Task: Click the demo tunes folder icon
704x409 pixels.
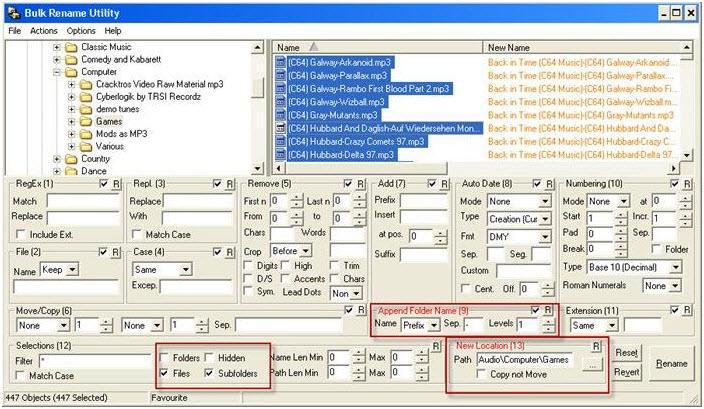Action: (x=86, y=110)
